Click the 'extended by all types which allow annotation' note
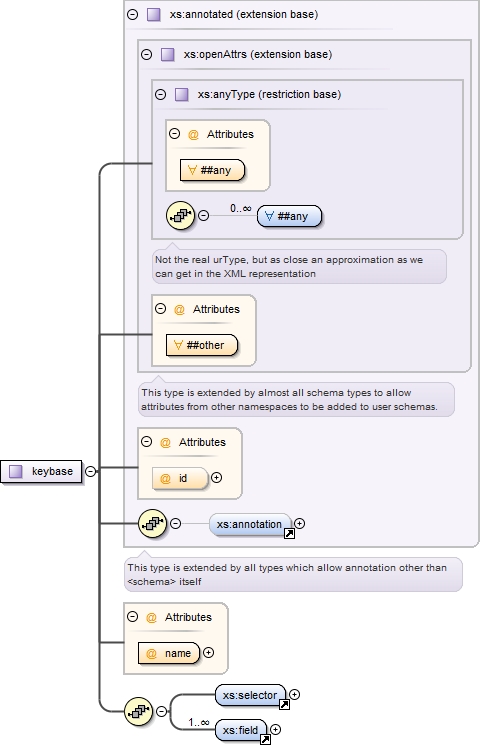This screenshot has width=481, height=746. pos(293,575)
